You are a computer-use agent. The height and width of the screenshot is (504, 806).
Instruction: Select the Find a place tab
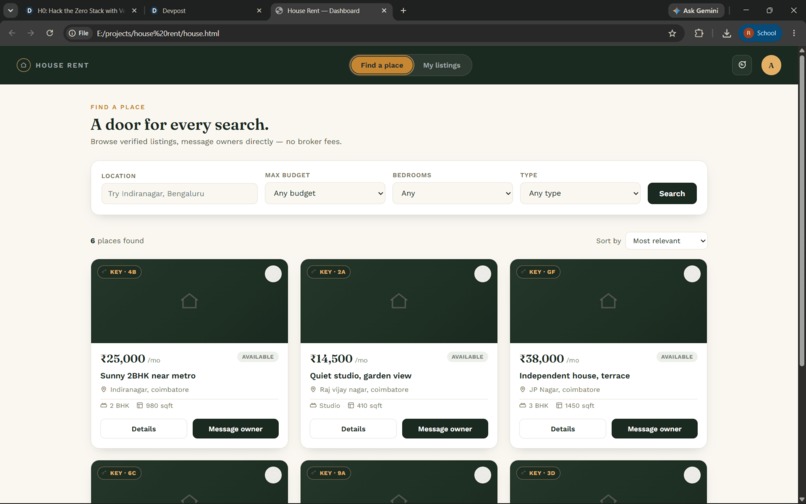click(x=381, y=65)
